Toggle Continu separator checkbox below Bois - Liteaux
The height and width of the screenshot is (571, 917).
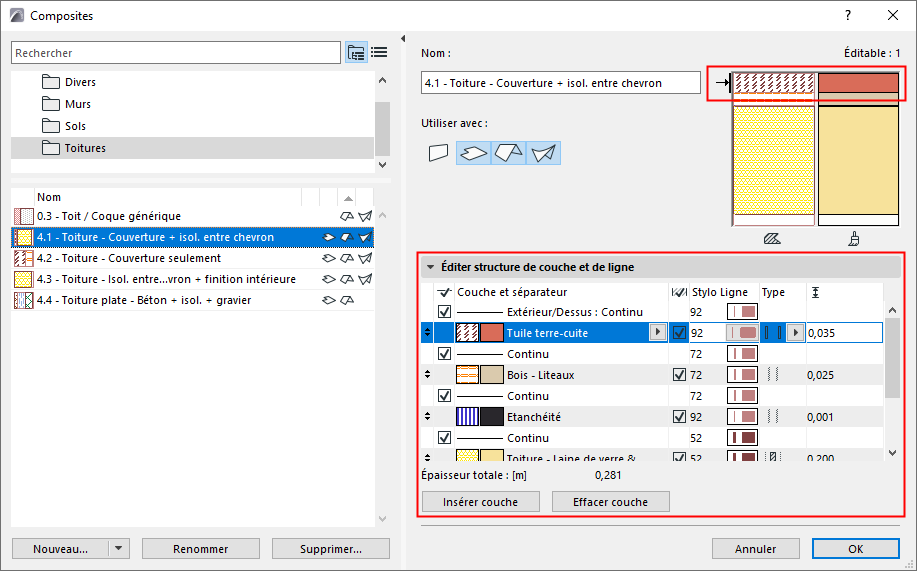[x=444, y=396]
